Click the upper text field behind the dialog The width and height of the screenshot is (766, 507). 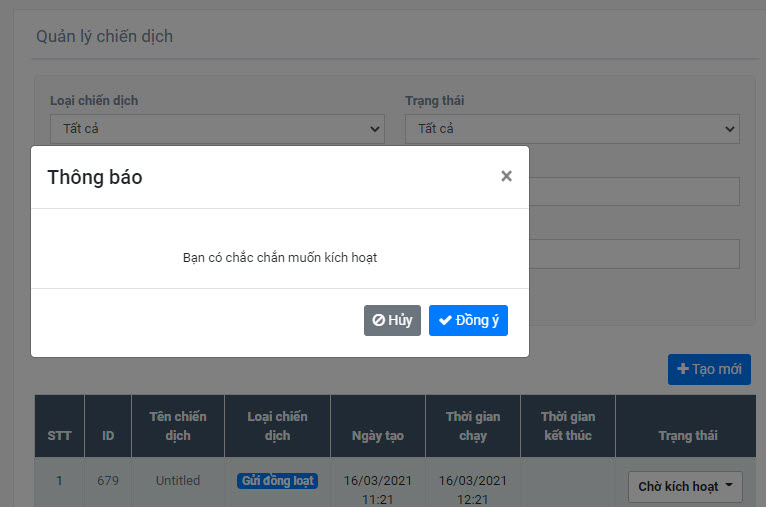pos(634,192)
